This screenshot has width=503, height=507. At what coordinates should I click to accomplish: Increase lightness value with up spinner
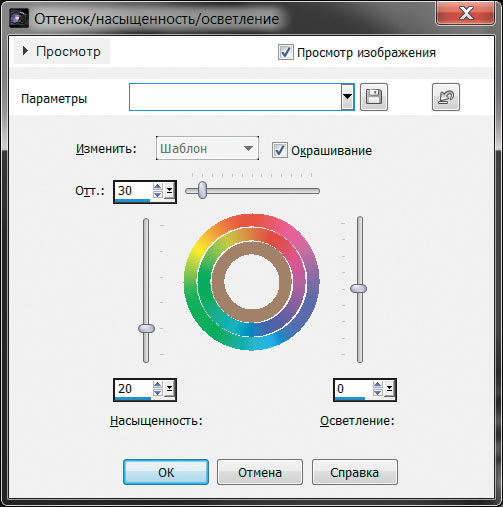(378, 385)
